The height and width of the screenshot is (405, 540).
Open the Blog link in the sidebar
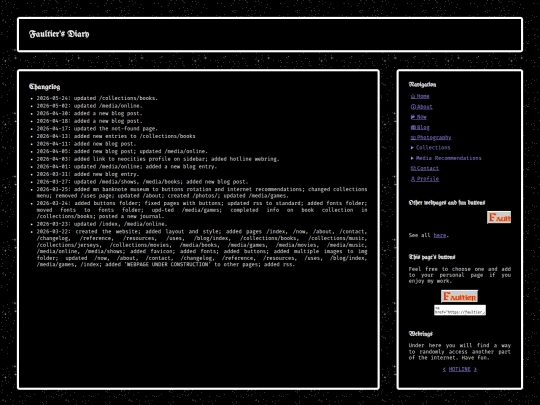click(420, 127)
